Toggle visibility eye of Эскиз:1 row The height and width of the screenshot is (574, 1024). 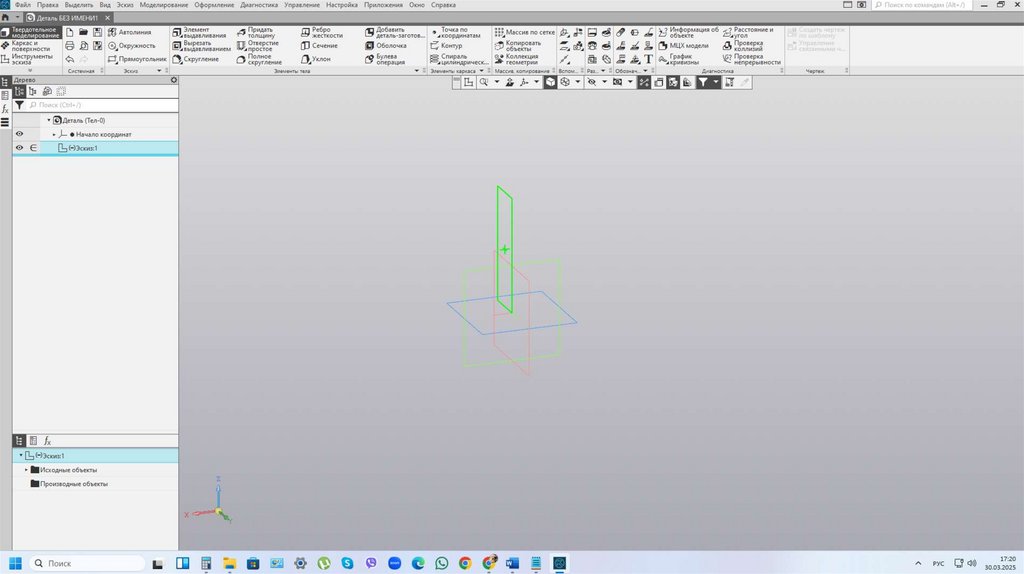click(x=19, y=148)
